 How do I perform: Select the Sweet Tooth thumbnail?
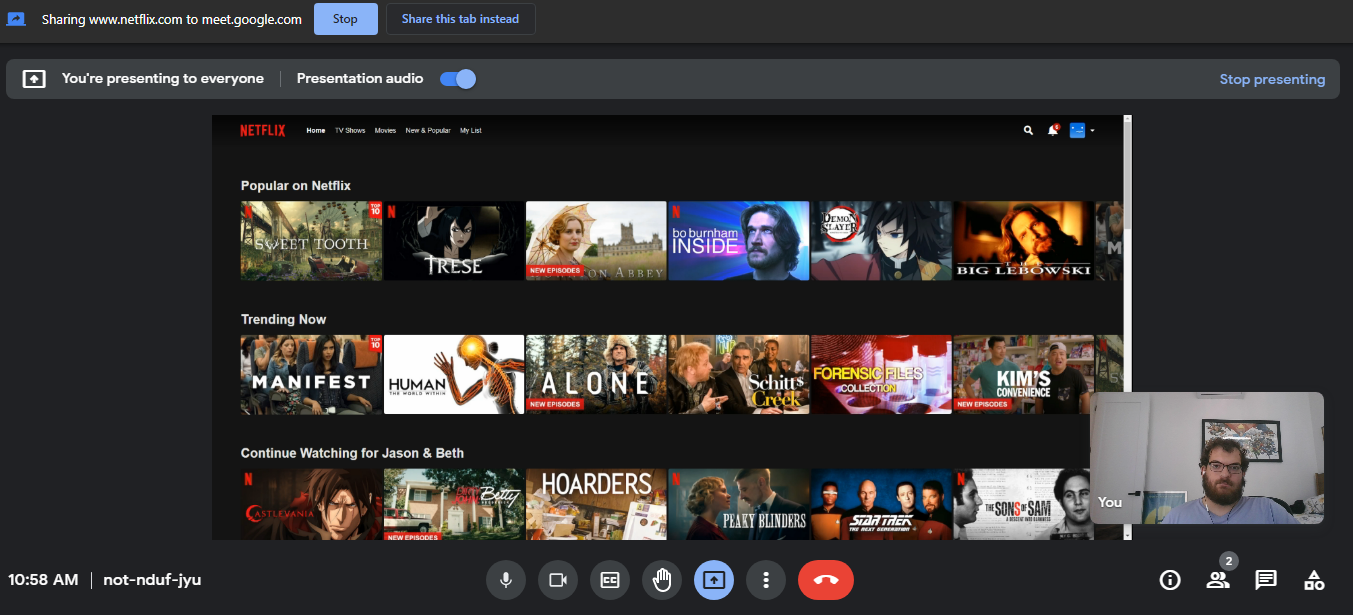(311, 241)
